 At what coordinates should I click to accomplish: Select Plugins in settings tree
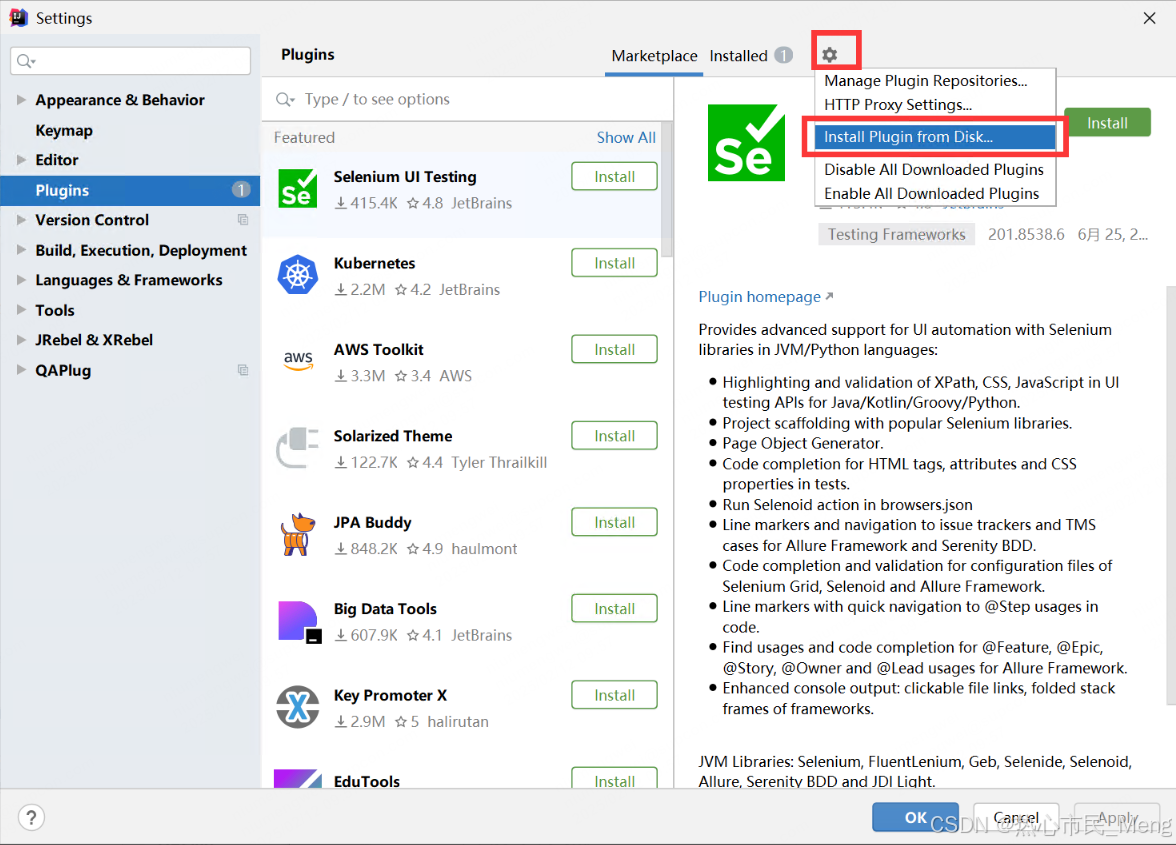tap(130, 190)
